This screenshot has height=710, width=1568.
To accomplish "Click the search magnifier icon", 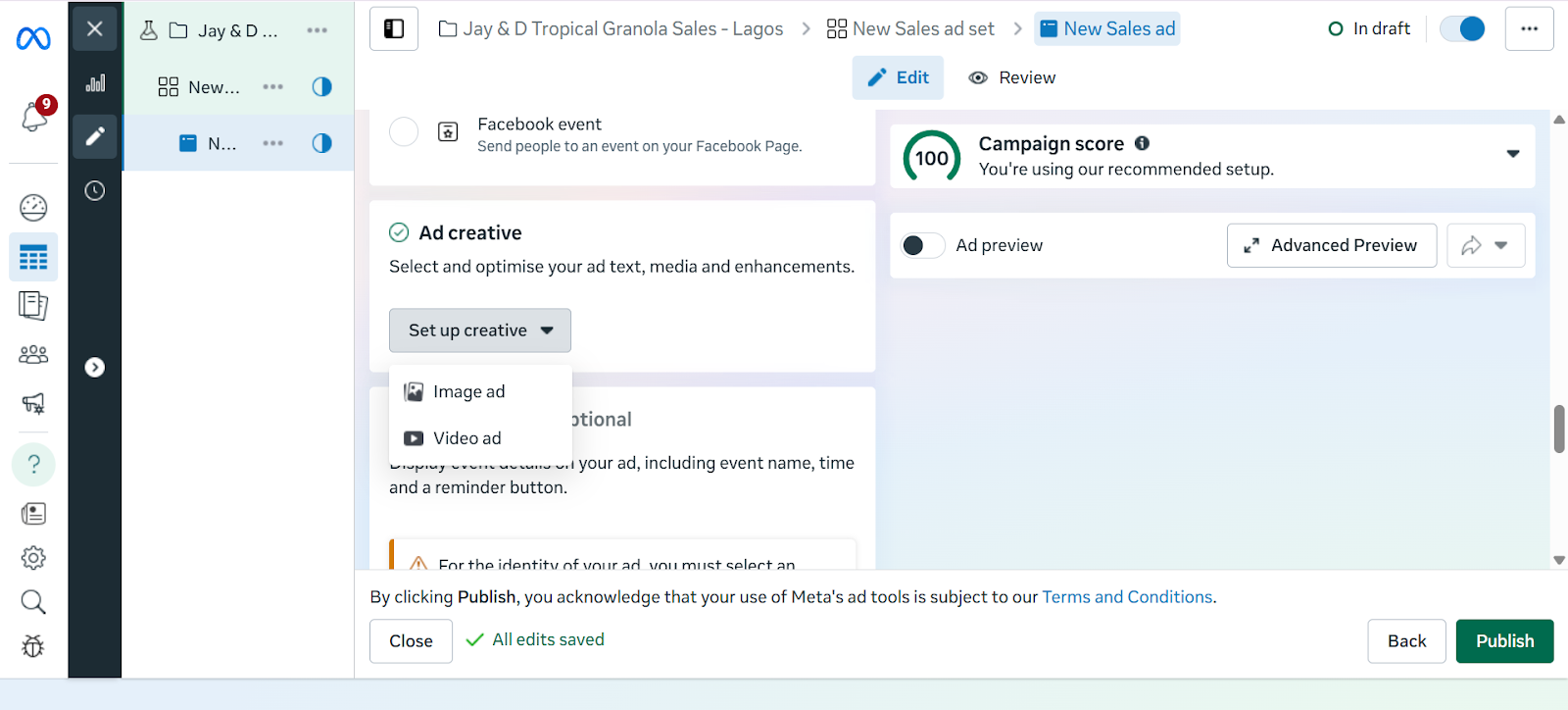I will 33,602.
